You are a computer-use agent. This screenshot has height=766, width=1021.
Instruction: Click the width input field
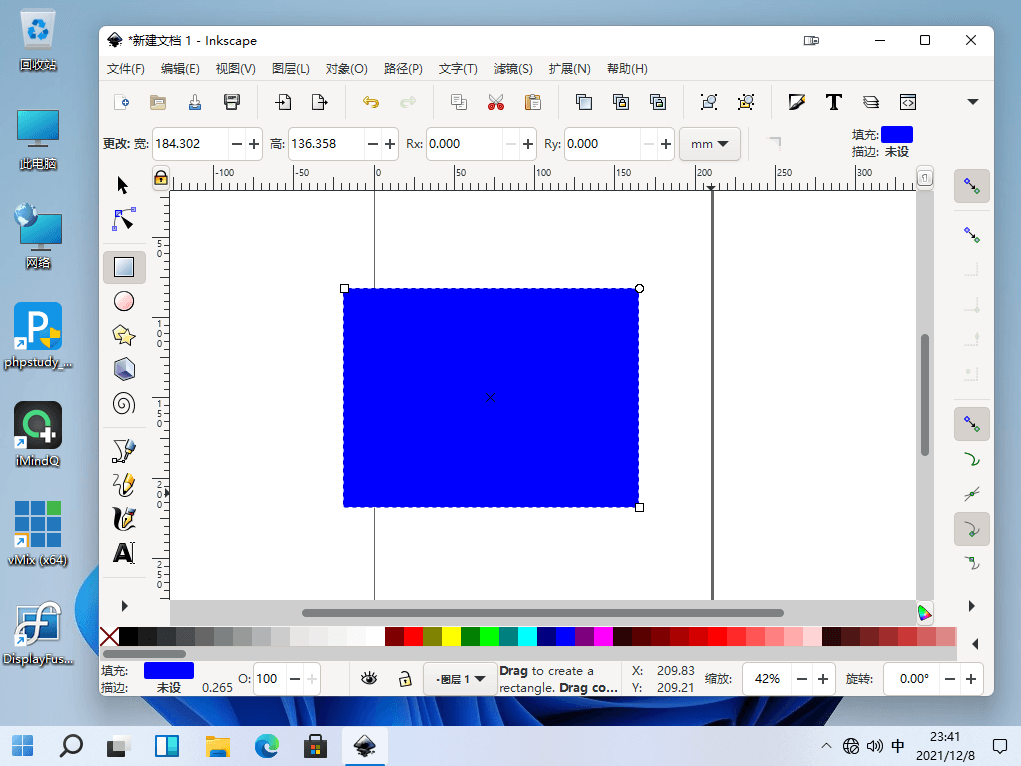[190, 144]
